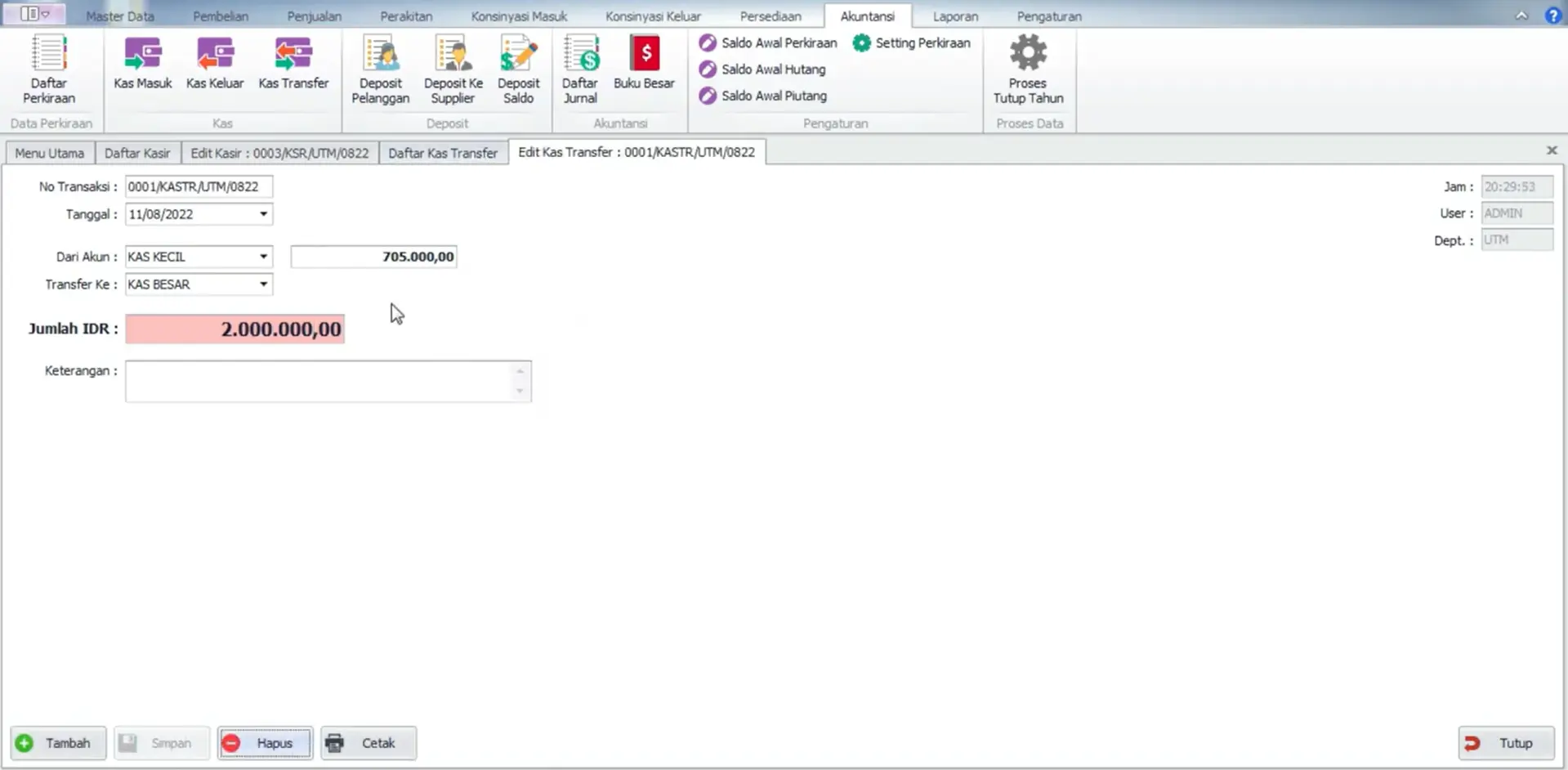Image resolution: width=1568 pixels, height=770 pixels.
Task: Switch to the Daftar Kas Transfer tab
Action: pyautogui.click(x=443, y=153)
